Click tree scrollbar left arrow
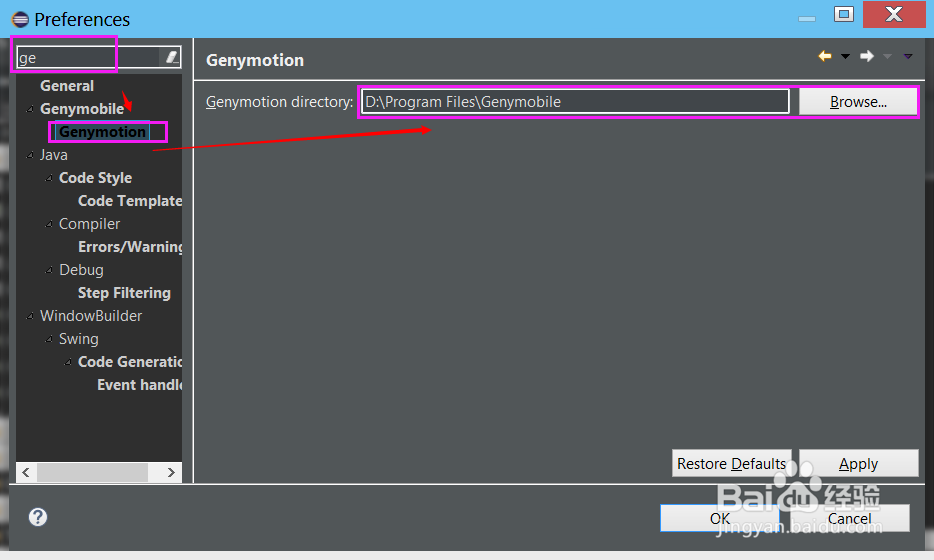Screen dimensions: 934x560 pyautogui.click(x=26, y=472)
